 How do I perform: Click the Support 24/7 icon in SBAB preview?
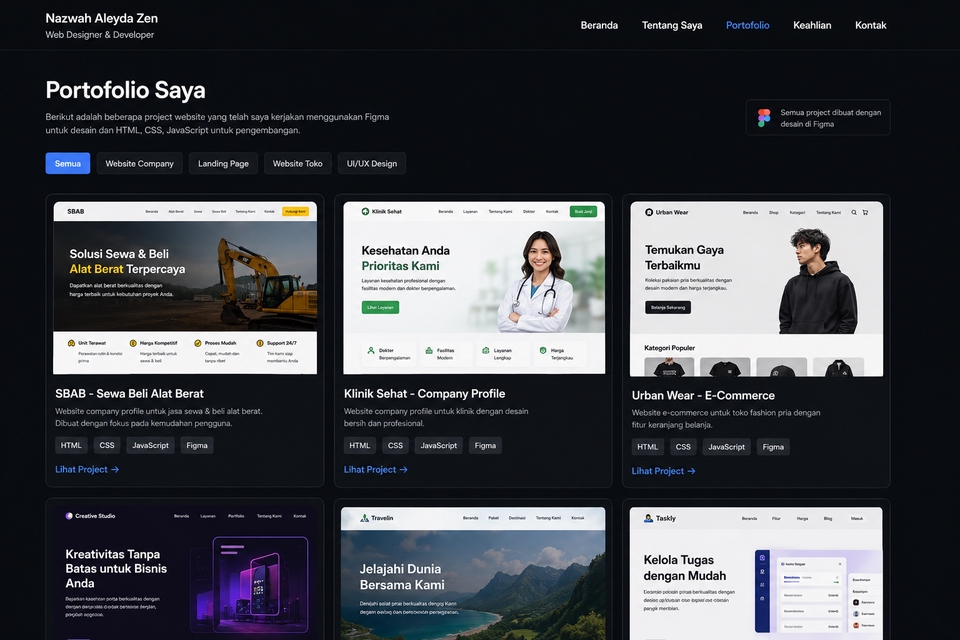coord(260,344)
